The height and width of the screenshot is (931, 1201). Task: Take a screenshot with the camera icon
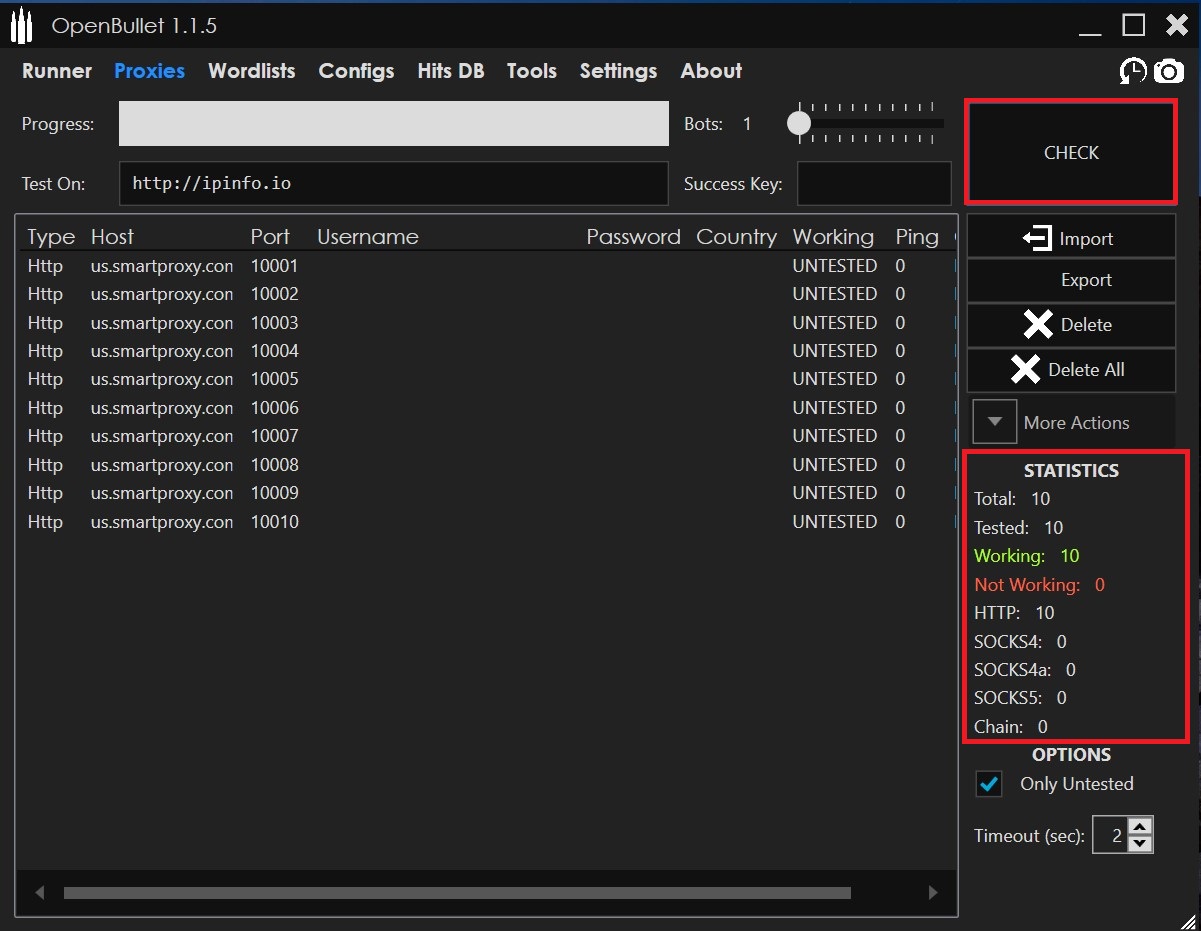[x=1169, y=71]
